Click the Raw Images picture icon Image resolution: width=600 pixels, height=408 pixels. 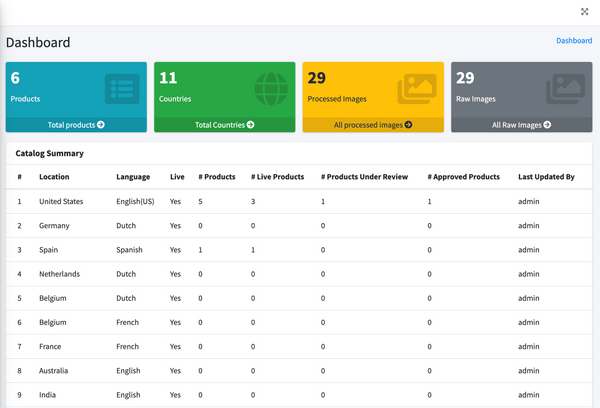pos(564,90)
